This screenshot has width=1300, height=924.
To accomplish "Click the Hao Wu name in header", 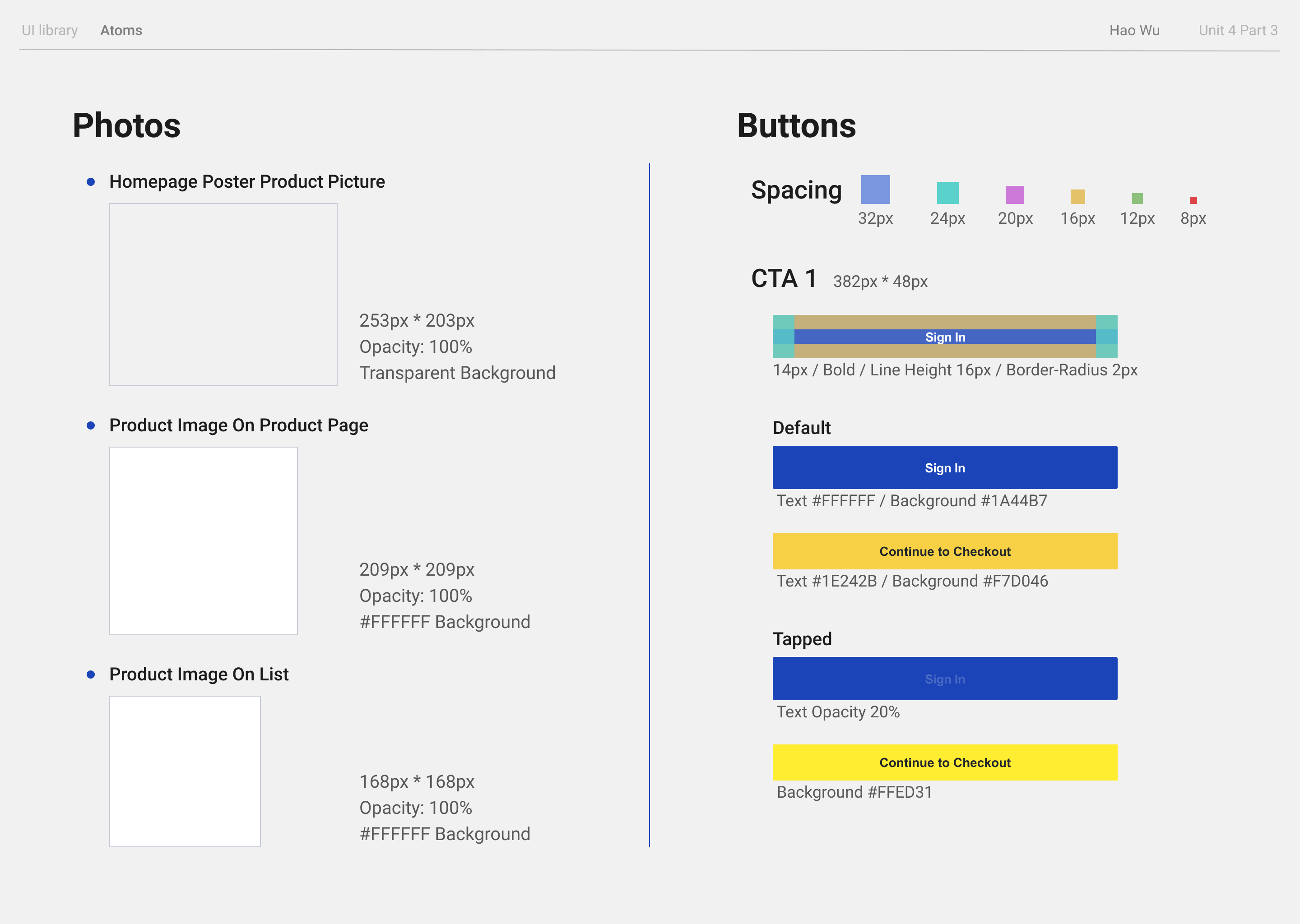I will tap(1134, 30).
